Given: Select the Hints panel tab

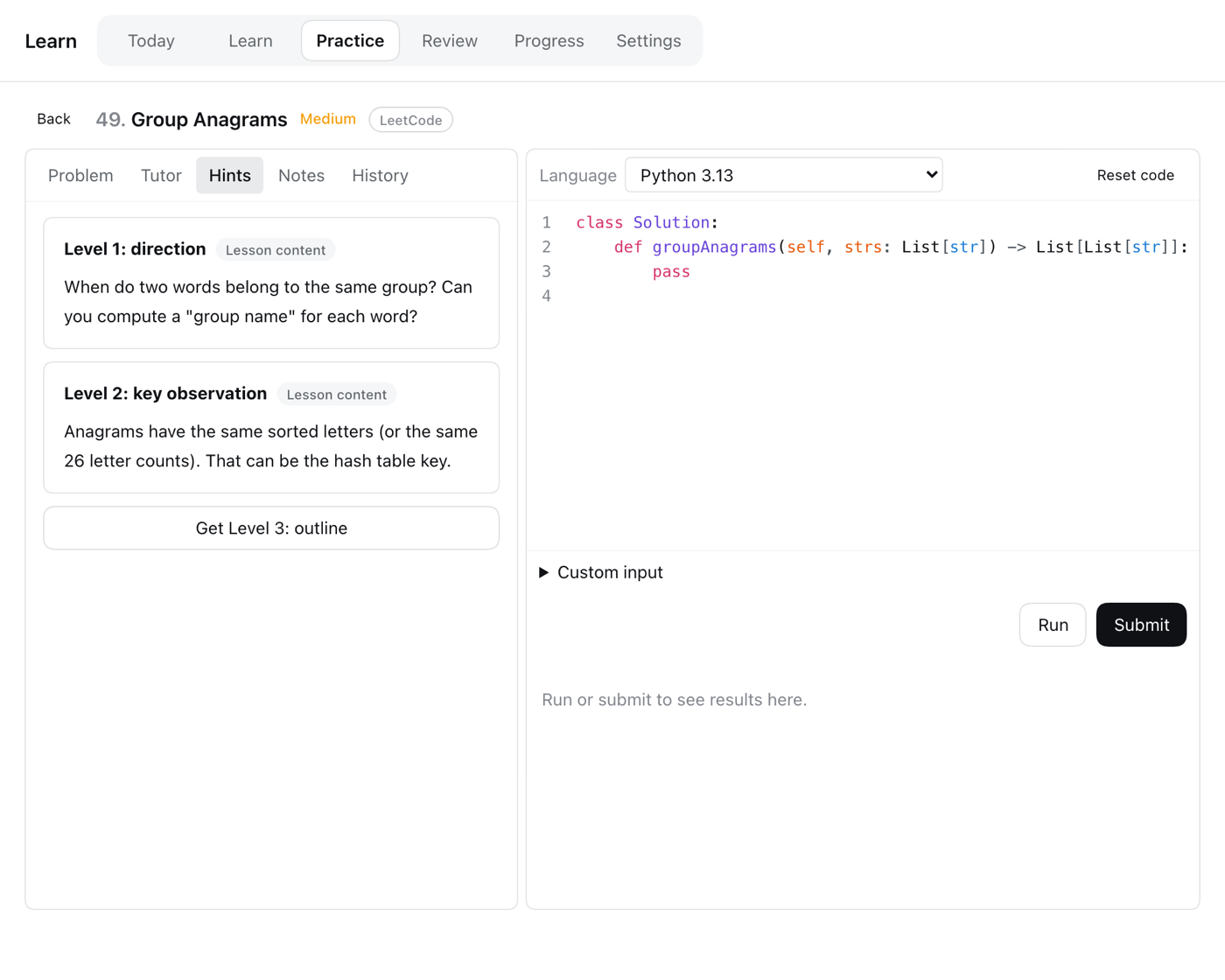Looking at the screenshot, I should [x=230, y=176].
